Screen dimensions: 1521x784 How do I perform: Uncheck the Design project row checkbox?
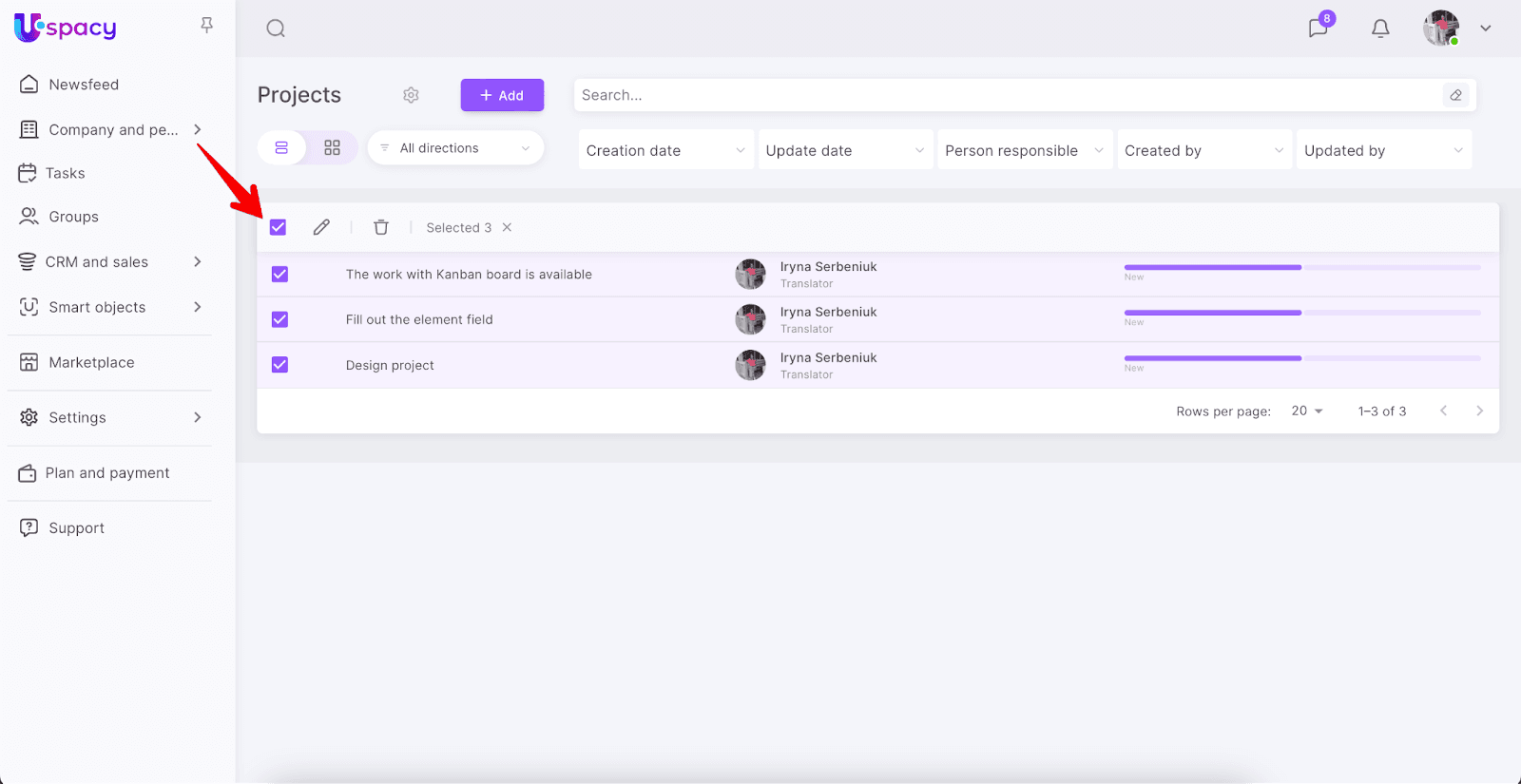[x=279, y=365]
